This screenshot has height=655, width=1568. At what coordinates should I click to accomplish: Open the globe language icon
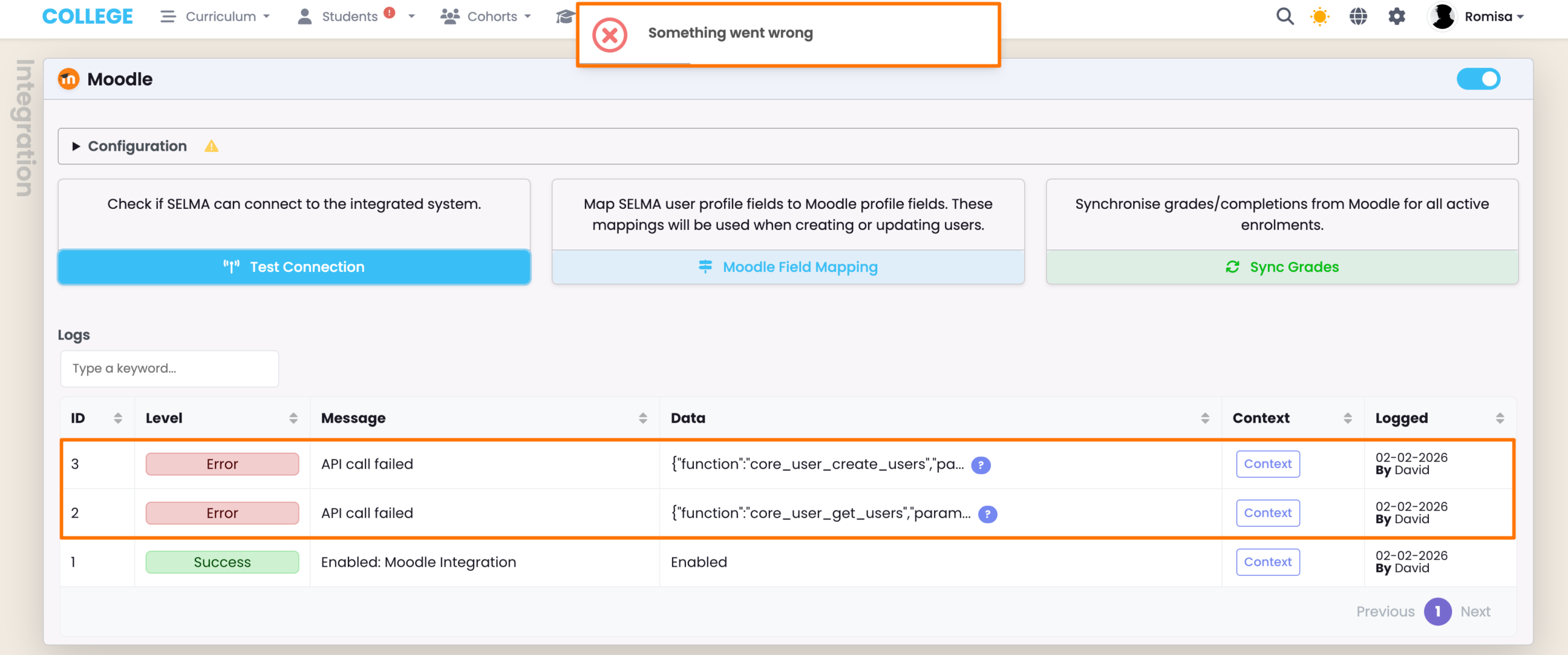coord(1358,17)
